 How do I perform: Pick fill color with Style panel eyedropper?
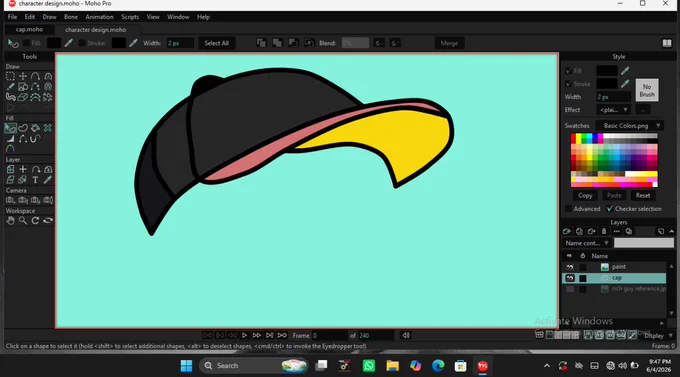(x=625, y=71)
